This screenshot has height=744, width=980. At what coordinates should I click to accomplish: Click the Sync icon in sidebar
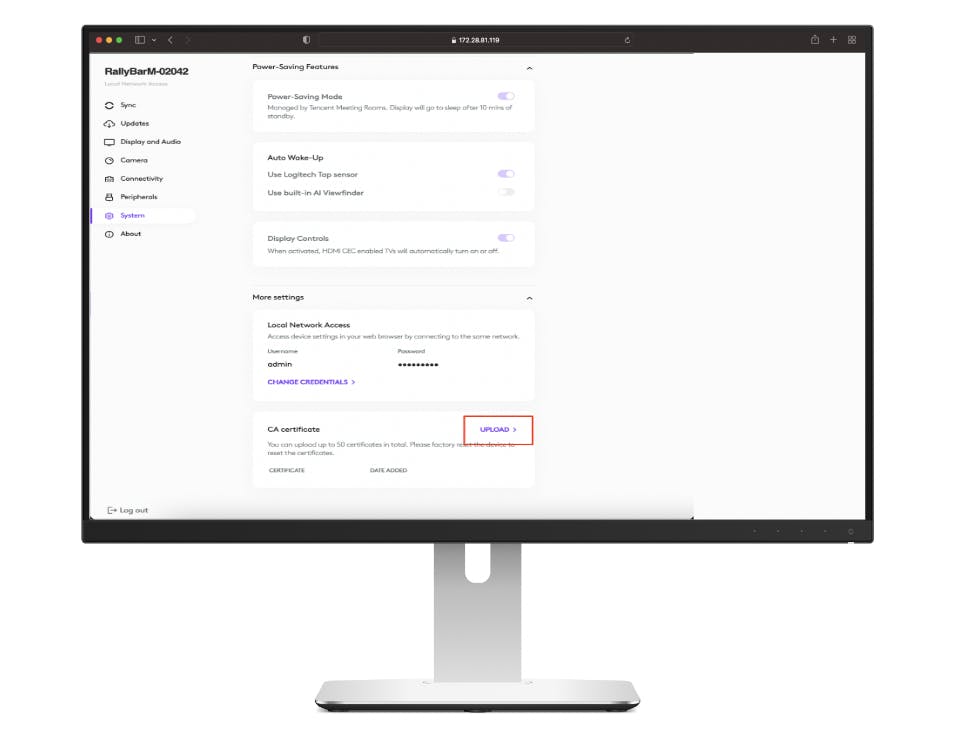click(109, 106)
